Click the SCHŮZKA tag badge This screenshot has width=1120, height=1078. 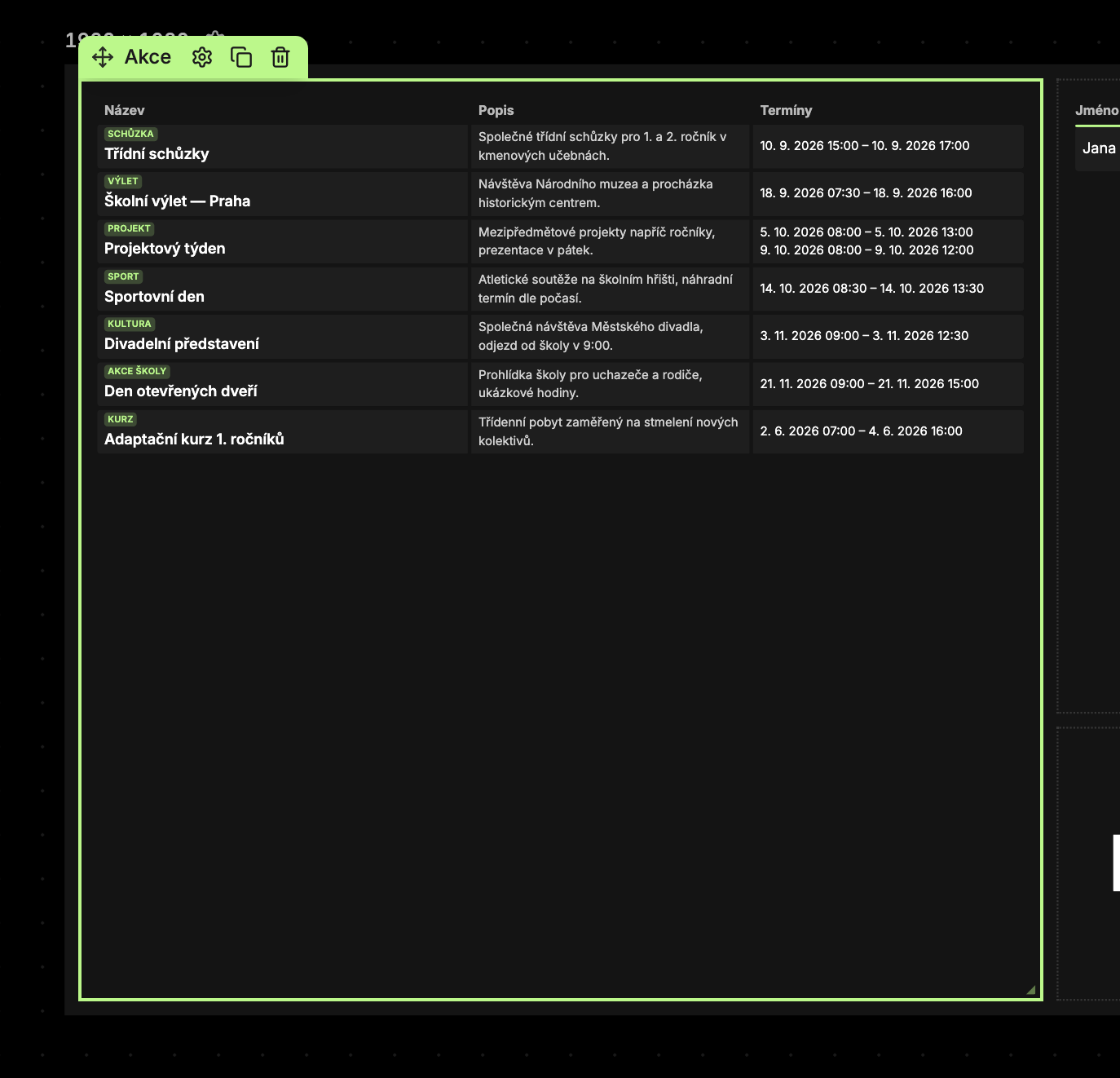pos(130,134)
